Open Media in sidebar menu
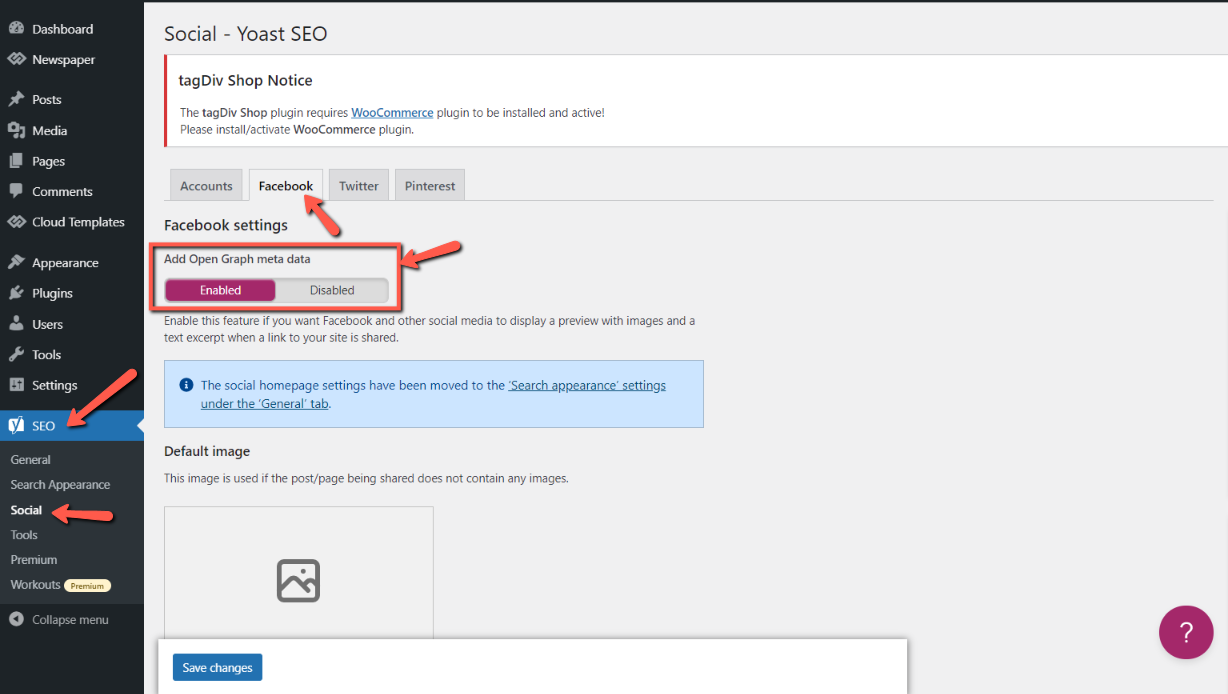This screenshot has width=1228, height=694. pos(72,130)
